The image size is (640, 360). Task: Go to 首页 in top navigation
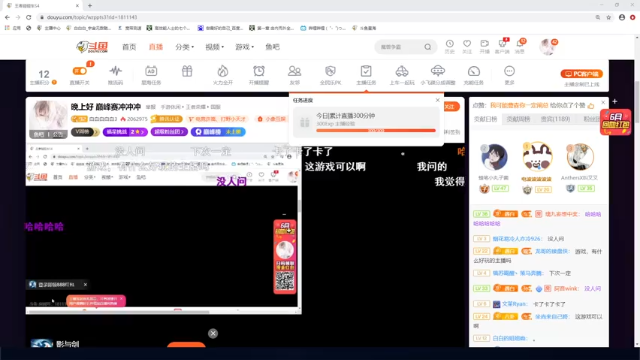tap(129, 47)
